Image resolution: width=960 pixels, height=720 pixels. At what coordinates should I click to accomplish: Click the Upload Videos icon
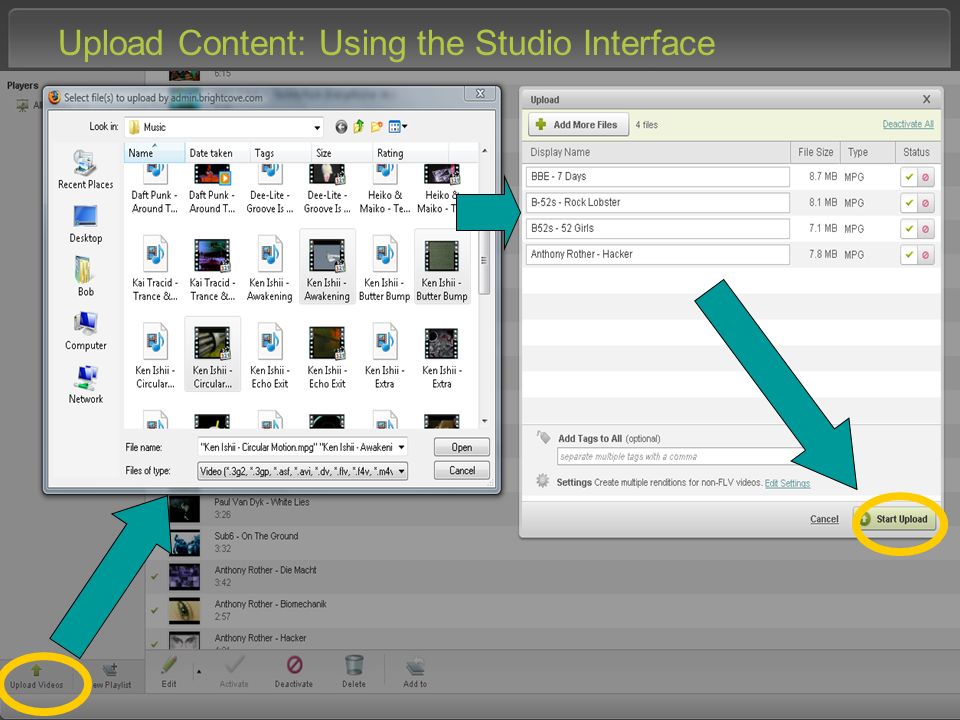[36, 670]
